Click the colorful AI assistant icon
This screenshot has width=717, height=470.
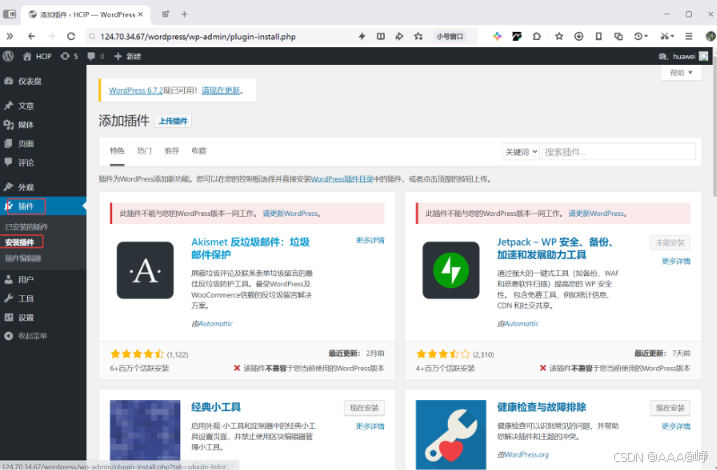click(x=497, y=36)
